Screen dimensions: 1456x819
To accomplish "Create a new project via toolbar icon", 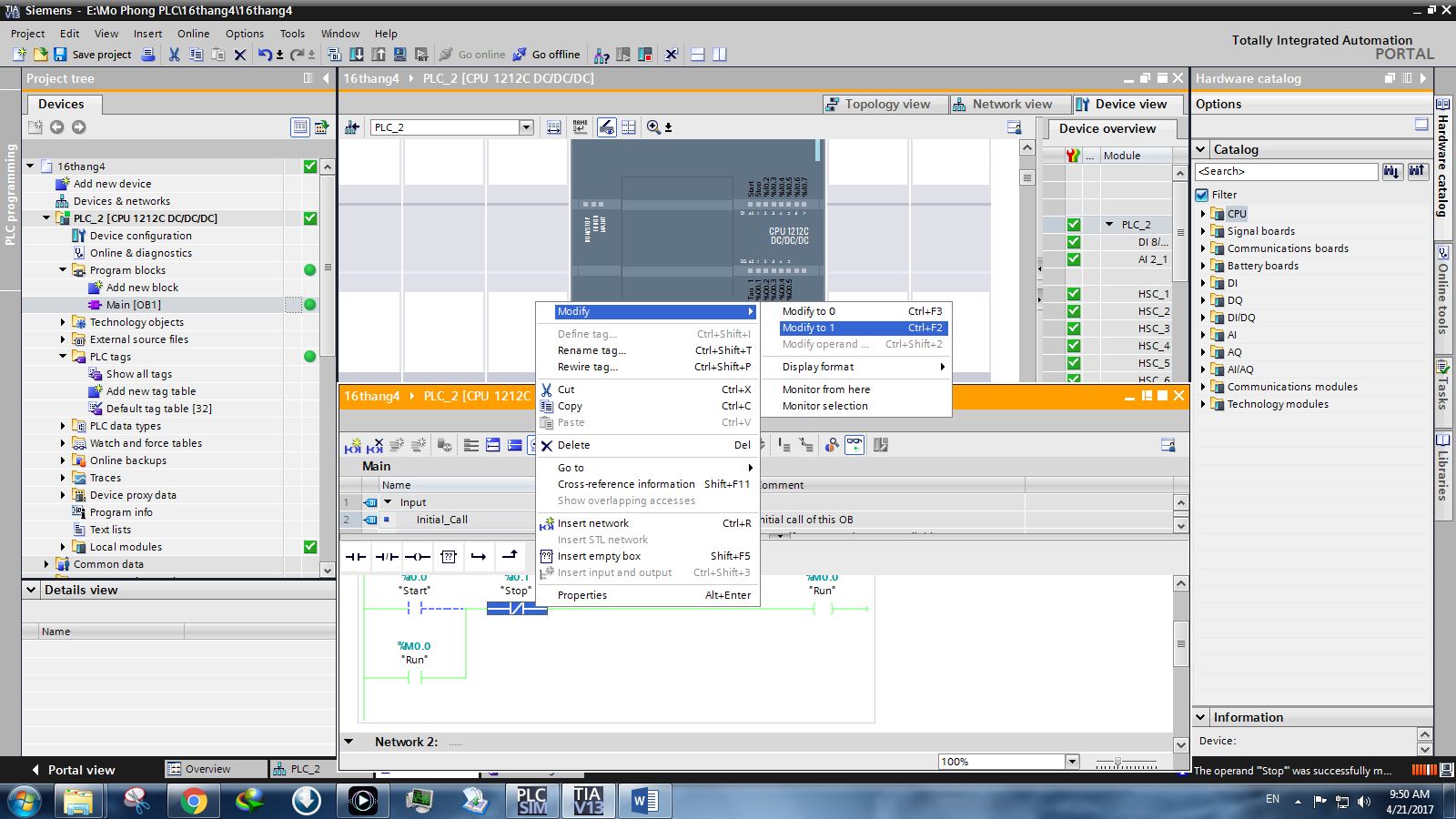I will point(19,55).
